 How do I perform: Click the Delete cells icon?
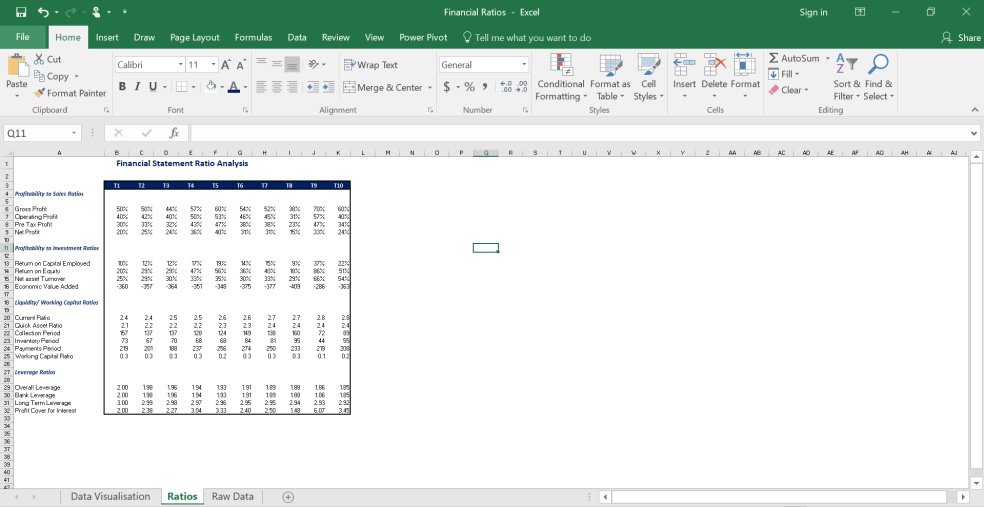[714, 65]
